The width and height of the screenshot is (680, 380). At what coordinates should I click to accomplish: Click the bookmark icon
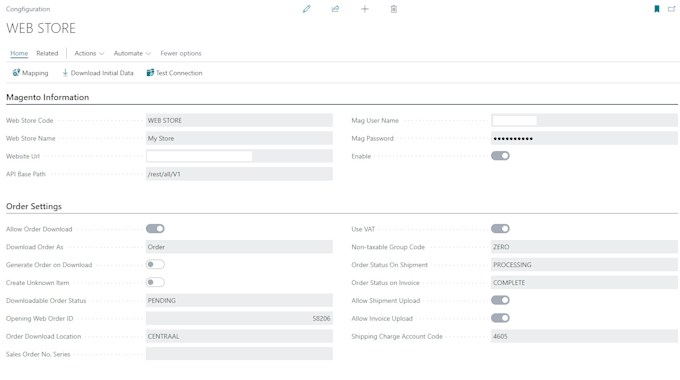point(657,9)
